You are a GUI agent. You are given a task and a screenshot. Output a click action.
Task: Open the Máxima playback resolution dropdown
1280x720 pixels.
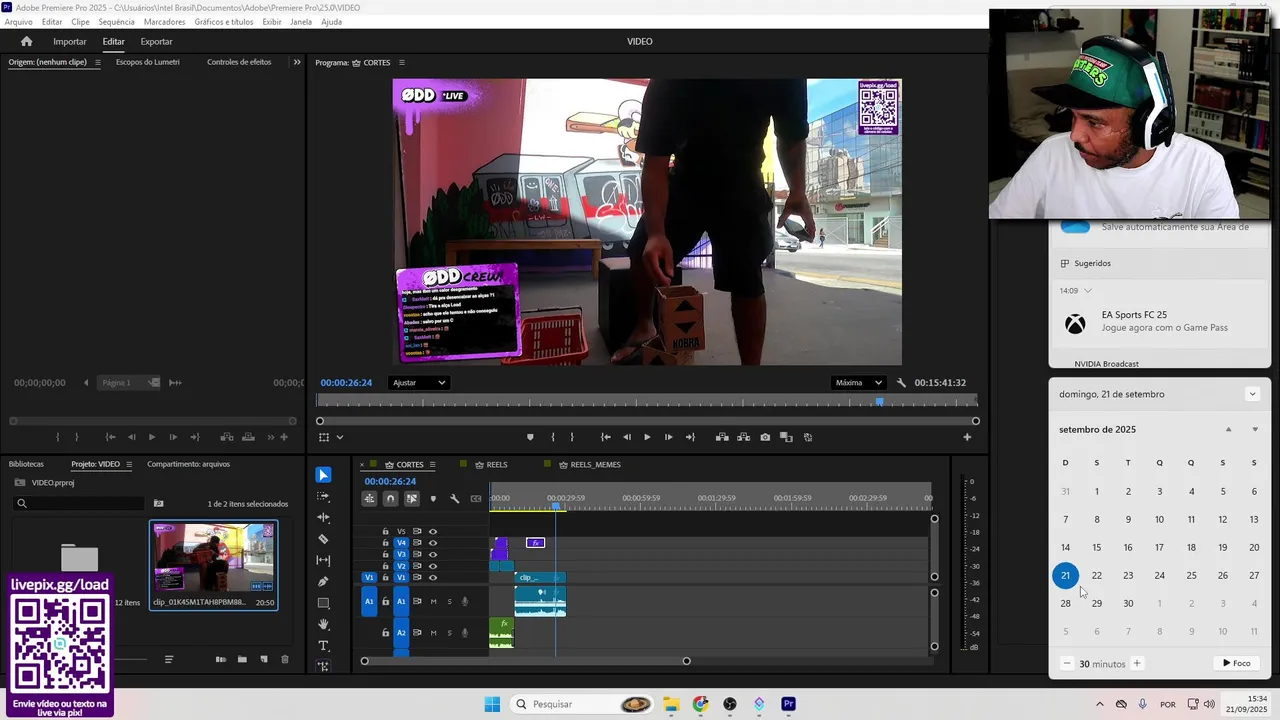859,383
